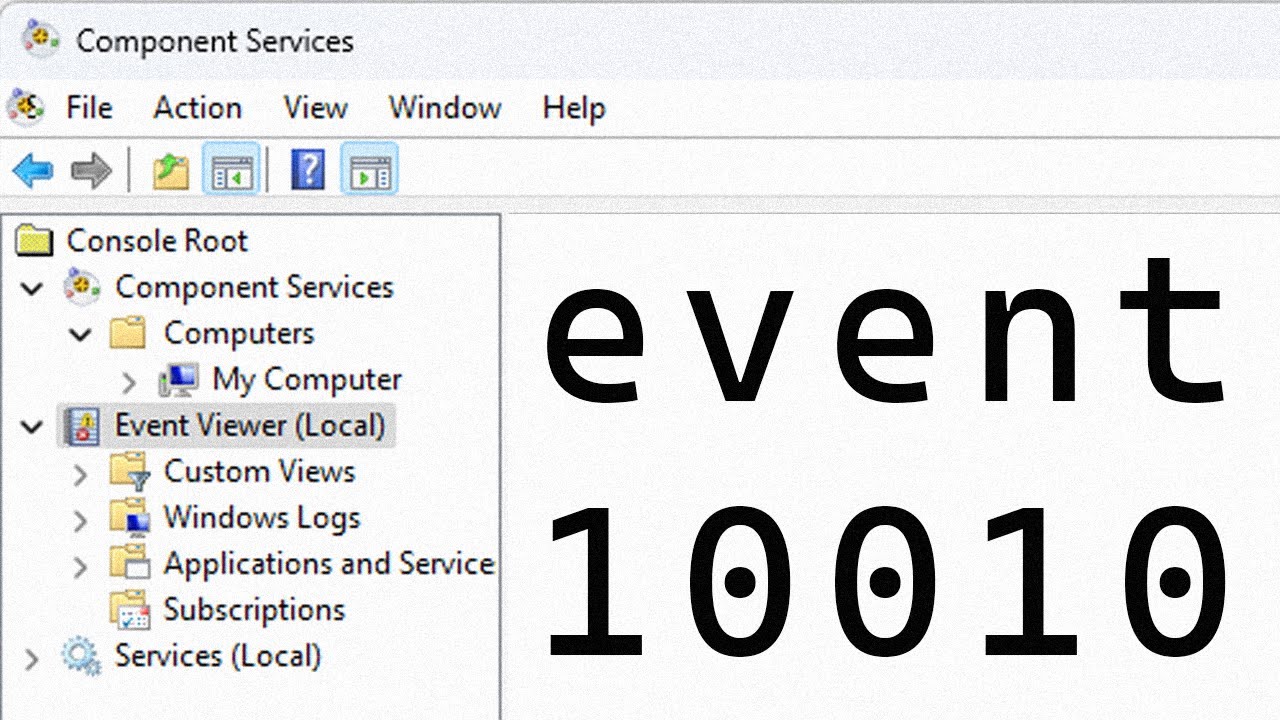
Task: Click the Applications and Services folder icon
Action: pyautogui.click(x=130, y=564)
